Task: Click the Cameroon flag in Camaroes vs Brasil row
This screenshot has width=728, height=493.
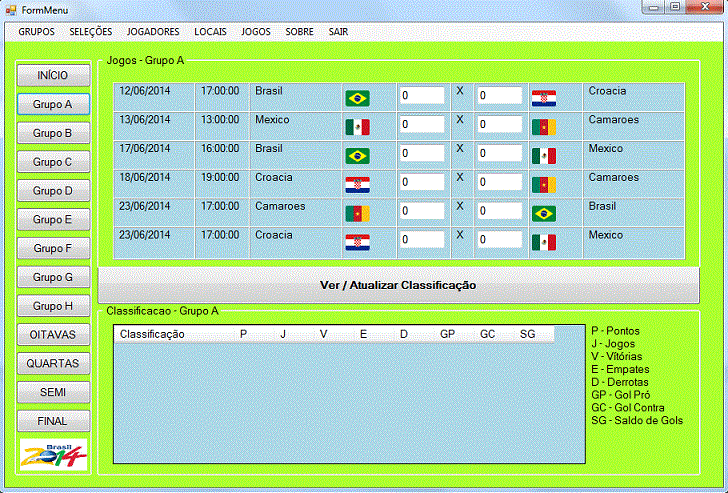Action: 357,214
